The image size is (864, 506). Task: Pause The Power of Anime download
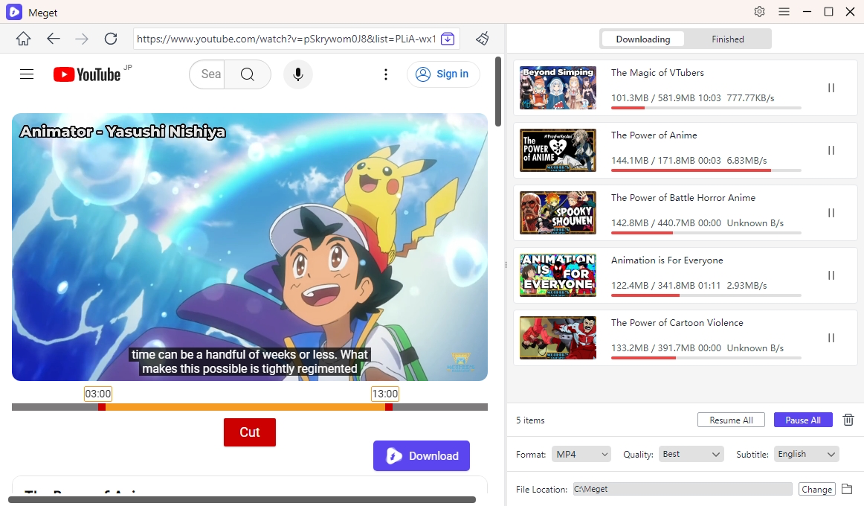pyautogui.click(x=831, y=150)
